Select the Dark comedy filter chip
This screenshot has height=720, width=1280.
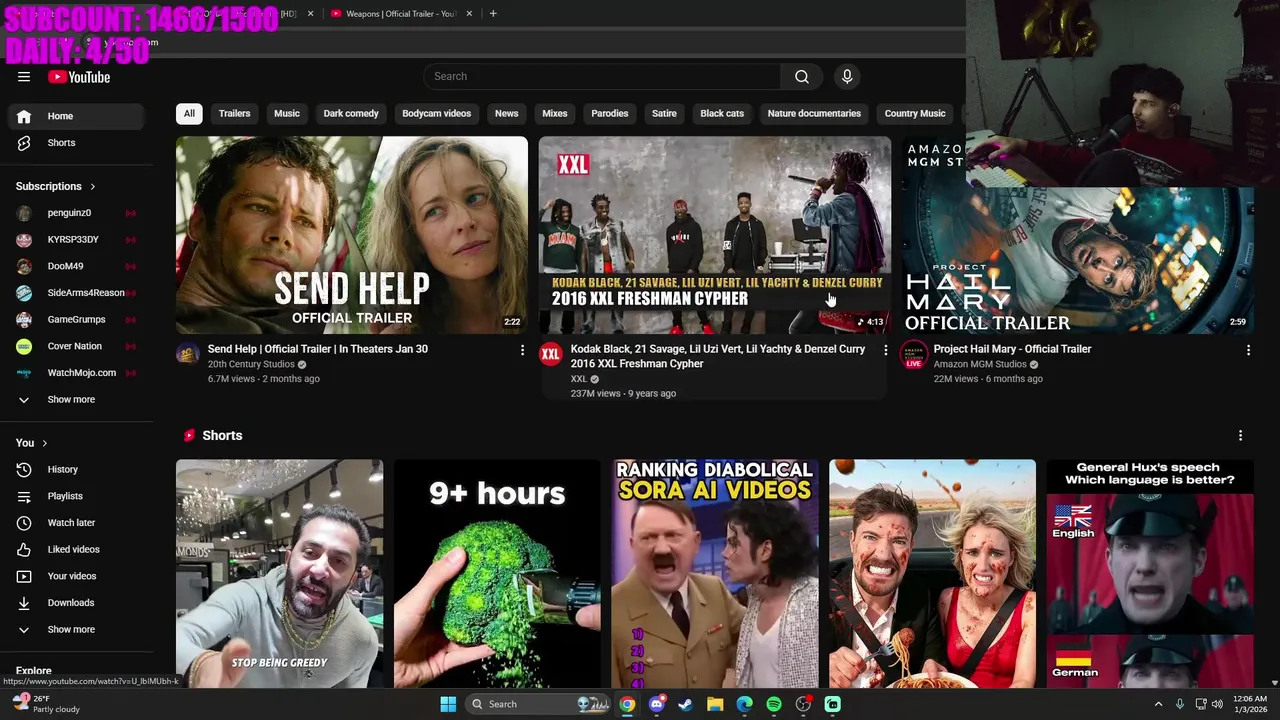coord(351,113)
